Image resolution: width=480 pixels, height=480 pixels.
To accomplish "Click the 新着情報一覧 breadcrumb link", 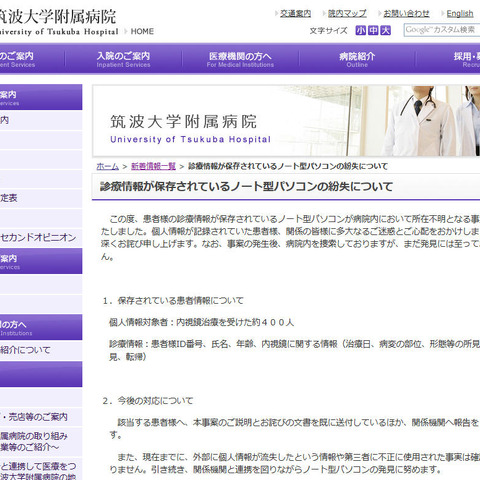I will [x=153, y=166].
